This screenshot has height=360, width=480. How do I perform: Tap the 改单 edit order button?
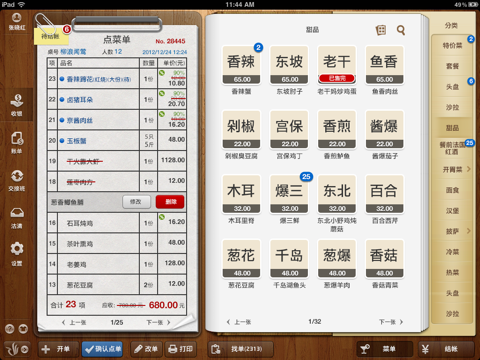pos(146,349)
